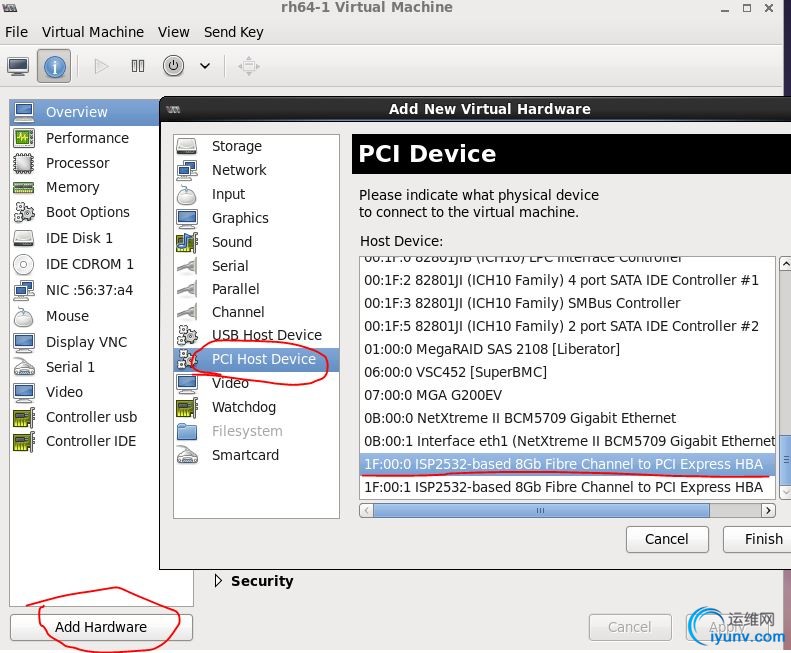Start the virtual machine with Run icon
This screenshot has height=653, width=791.
(101, 66)
